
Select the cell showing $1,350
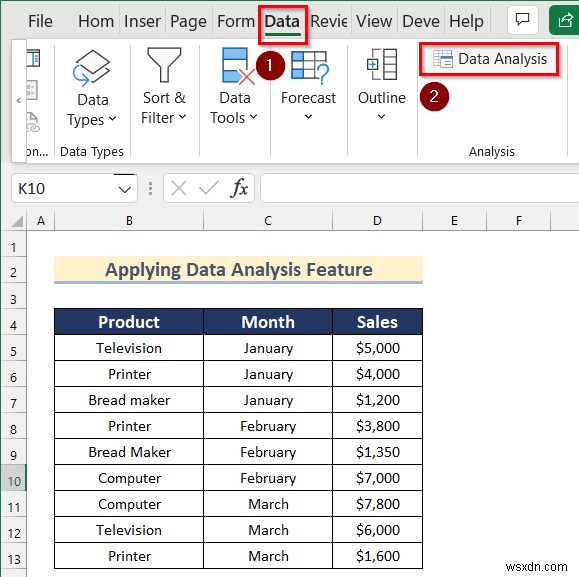pyautogui.click(x=377, y=452)
